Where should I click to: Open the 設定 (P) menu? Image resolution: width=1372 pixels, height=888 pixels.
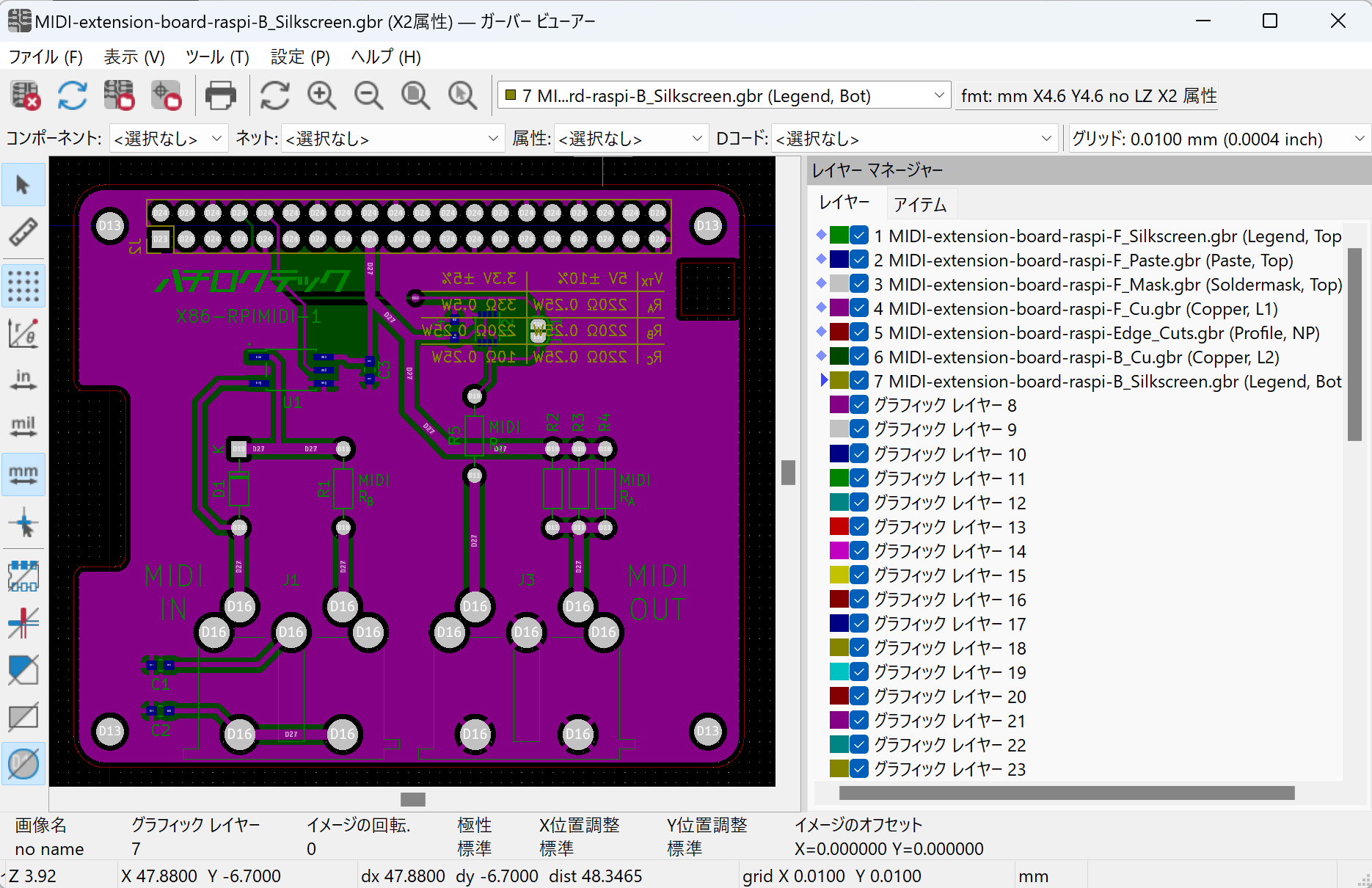[300, 57]
